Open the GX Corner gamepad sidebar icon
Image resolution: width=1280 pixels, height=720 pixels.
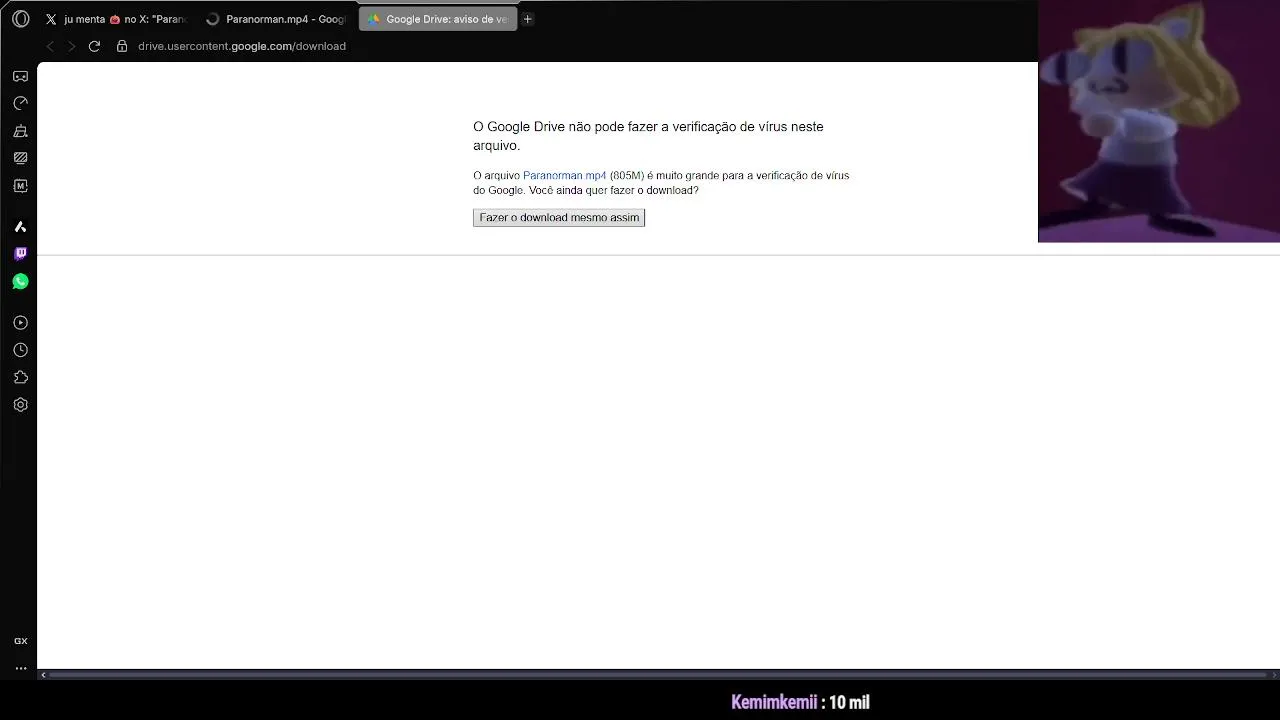pyautogui.click(x=20, y=76)
